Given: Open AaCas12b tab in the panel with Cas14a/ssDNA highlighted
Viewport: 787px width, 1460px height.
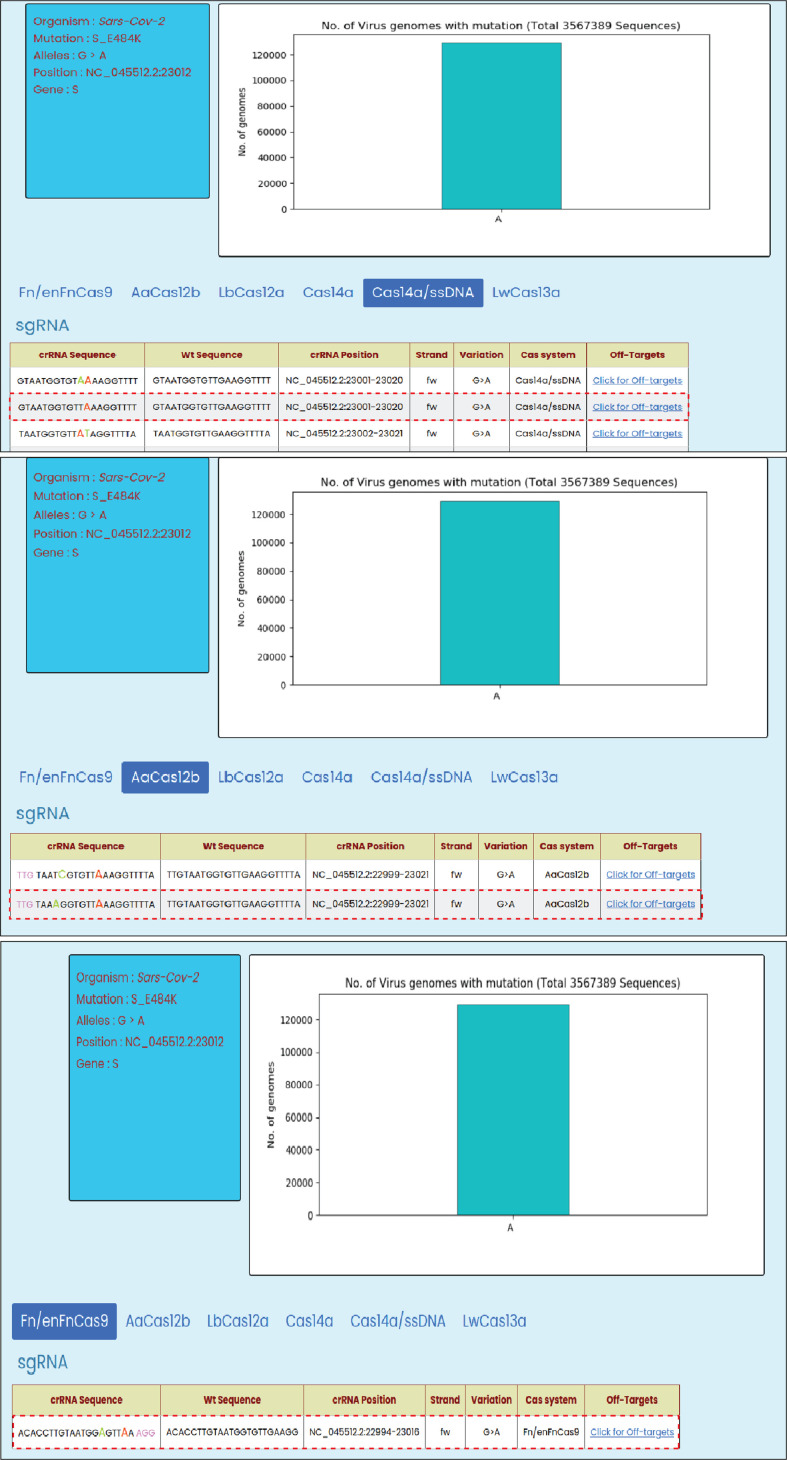Looking at the screenshot, I should (x=166, y=293).
